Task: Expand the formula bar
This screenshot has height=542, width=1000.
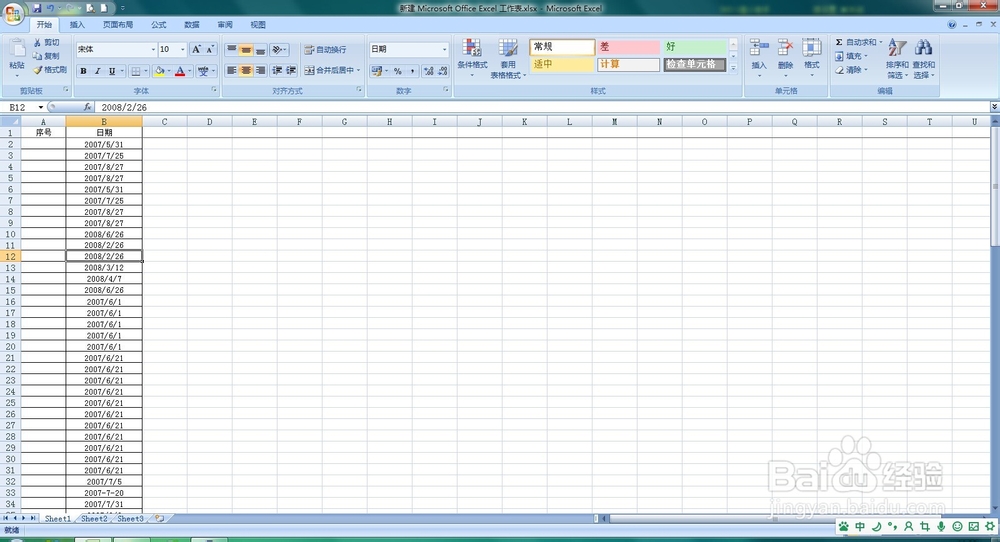Action: click(994, 106)
